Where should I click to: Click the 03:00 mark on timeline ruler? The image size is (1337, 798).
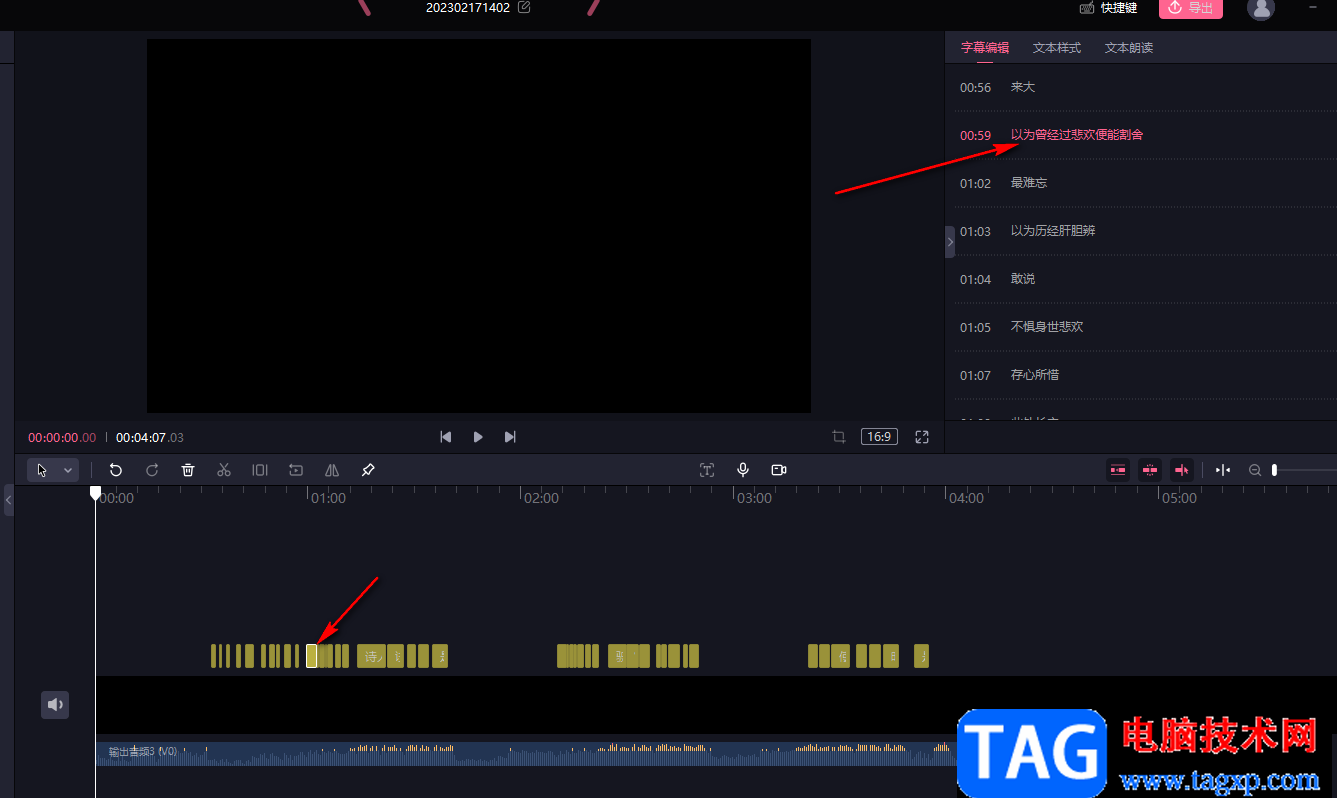pos(754,498)
